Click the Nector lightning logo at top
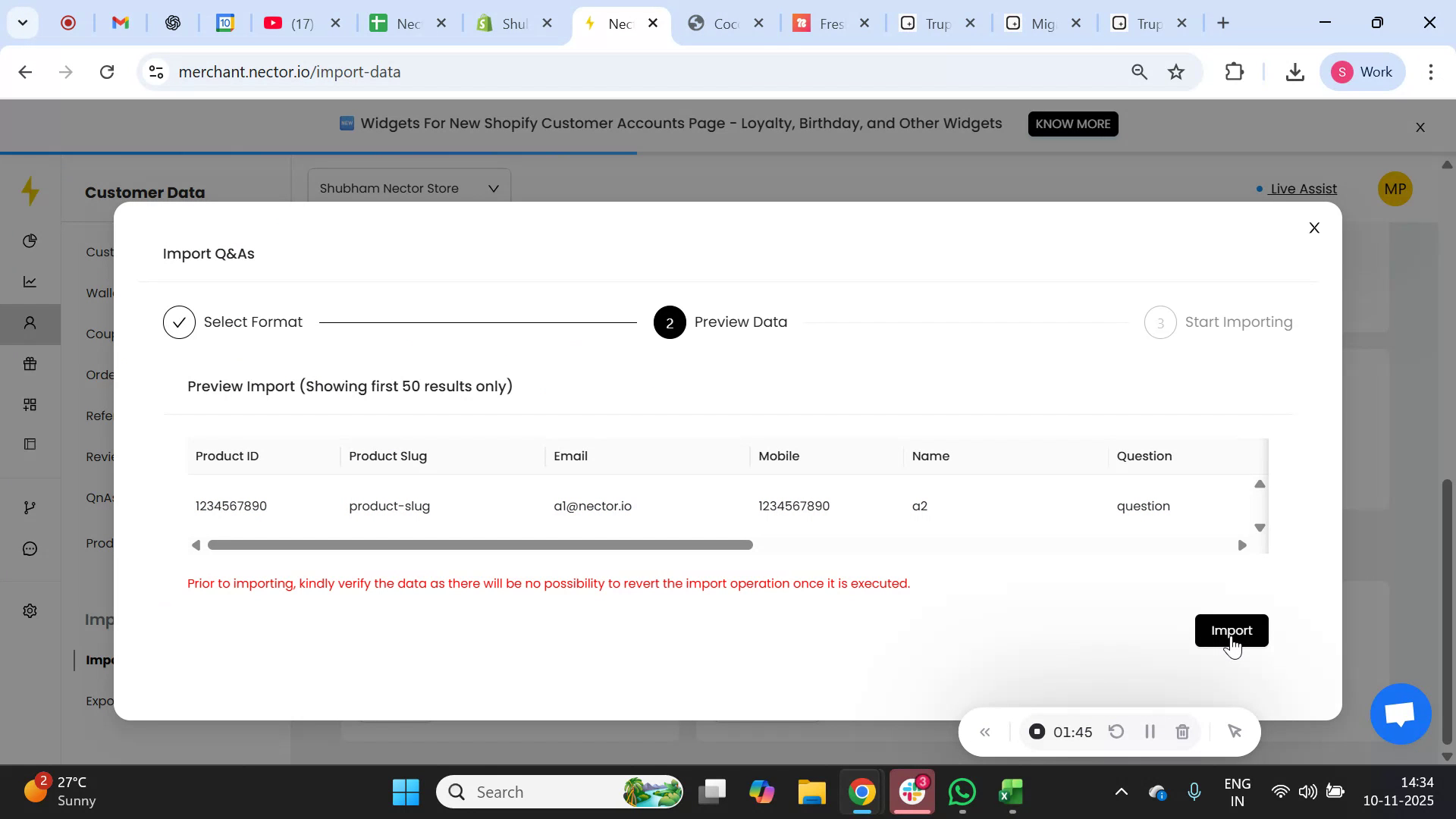This screenshot has height=819, width=1456. pos(30,192)
